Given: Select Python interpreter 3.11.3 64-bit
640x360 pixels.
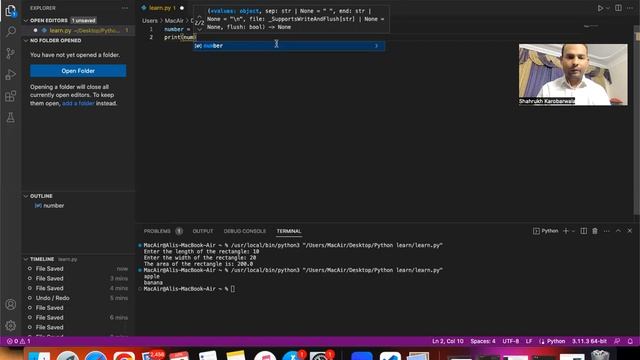Looking at the screenshot, I should coord(589,341).
